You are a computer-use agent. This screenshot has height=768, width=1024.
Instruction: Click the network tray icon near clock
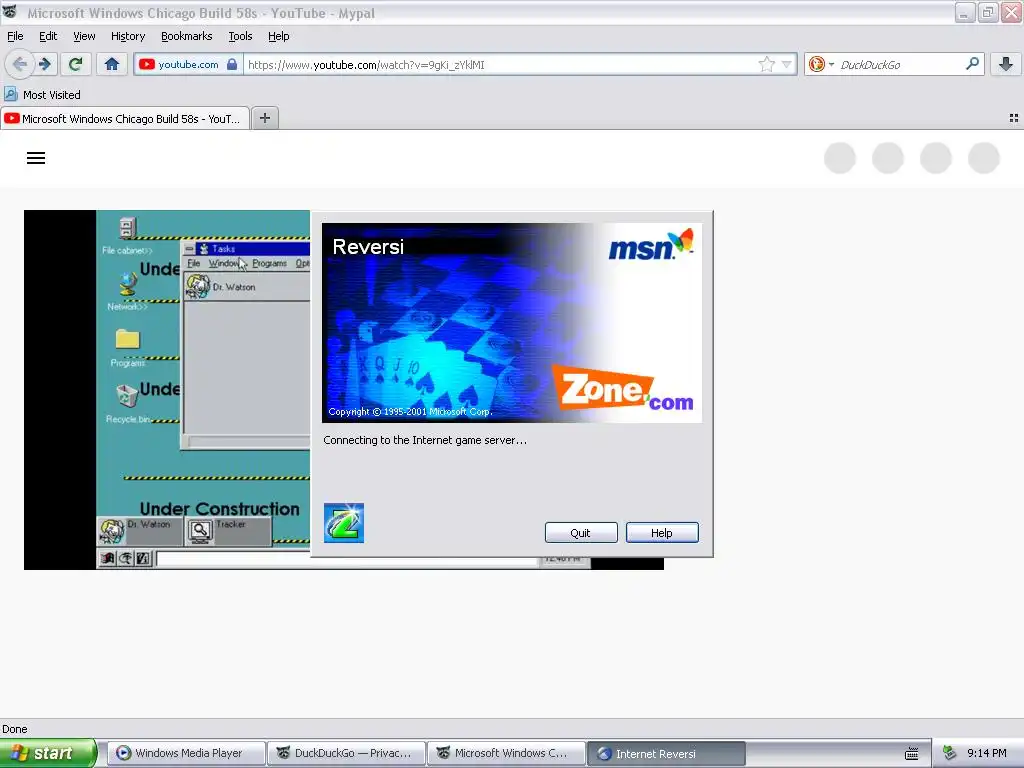(950, 753)
